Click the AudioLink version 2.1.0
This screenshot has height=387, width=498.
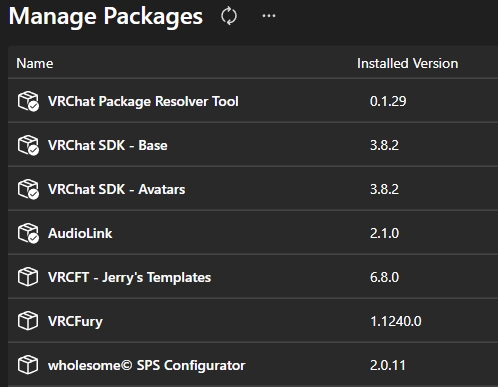pyautogui.click(x=384, y=233)
